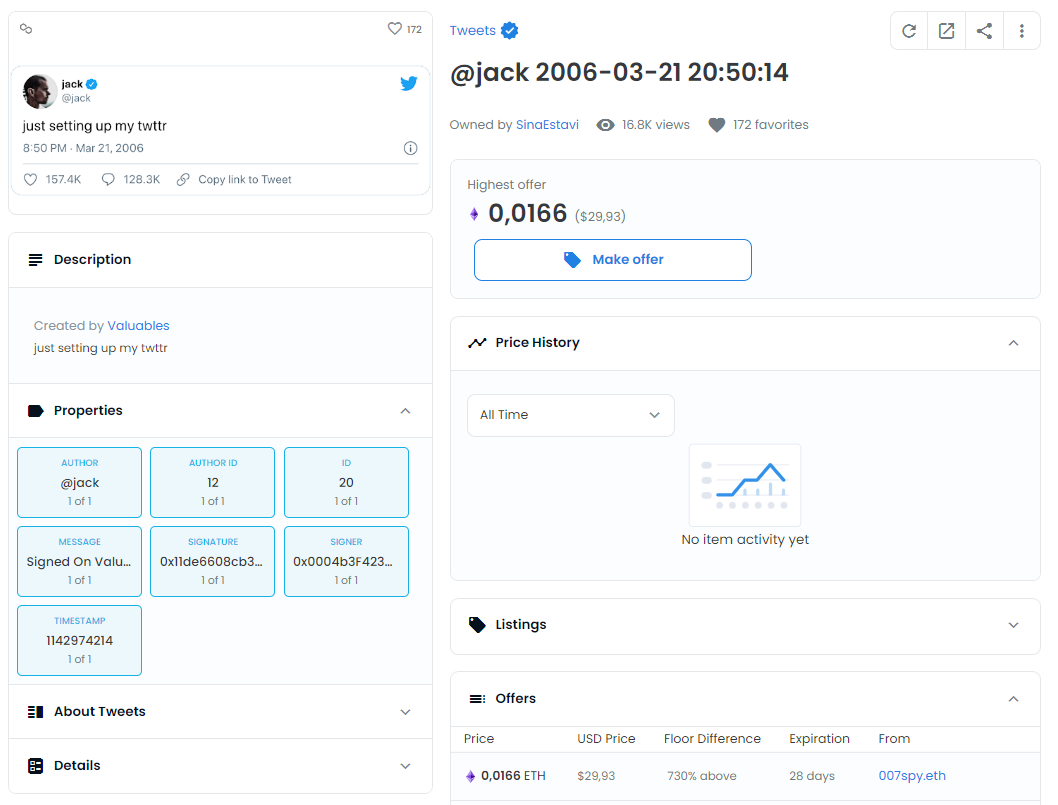Open replies via the 128.3K comment icon
Viewport: 1058px width, 805px height.
point(108,179)
